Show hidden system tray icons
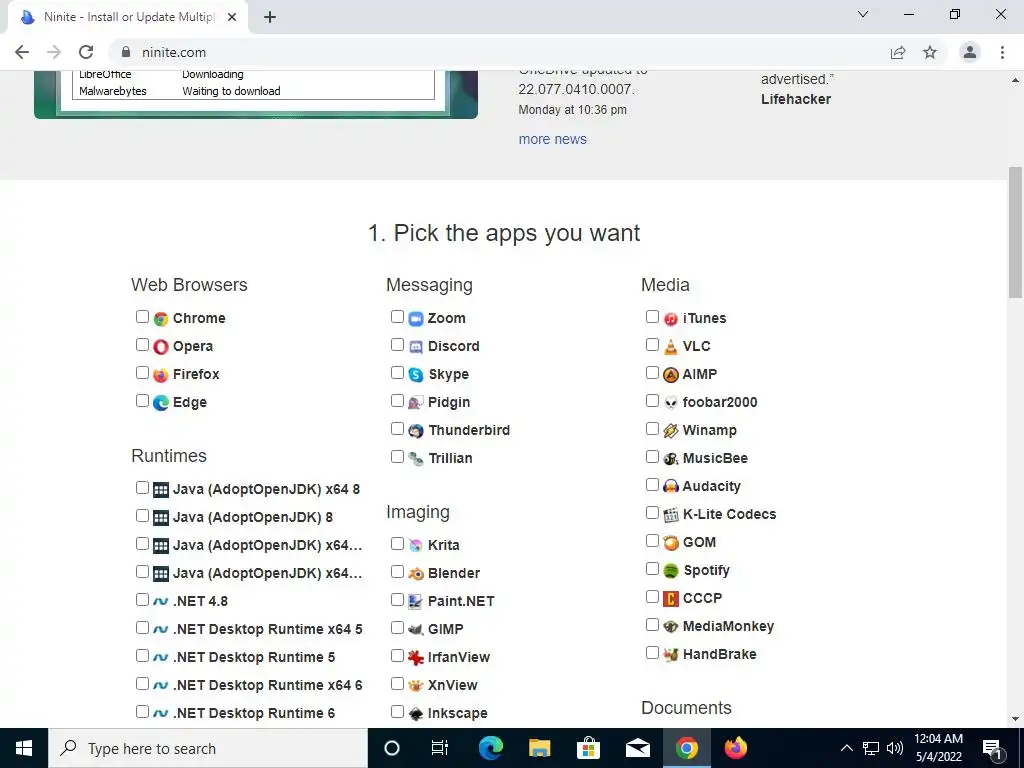Screen dimensions: 1024x768 click(846, 748)
